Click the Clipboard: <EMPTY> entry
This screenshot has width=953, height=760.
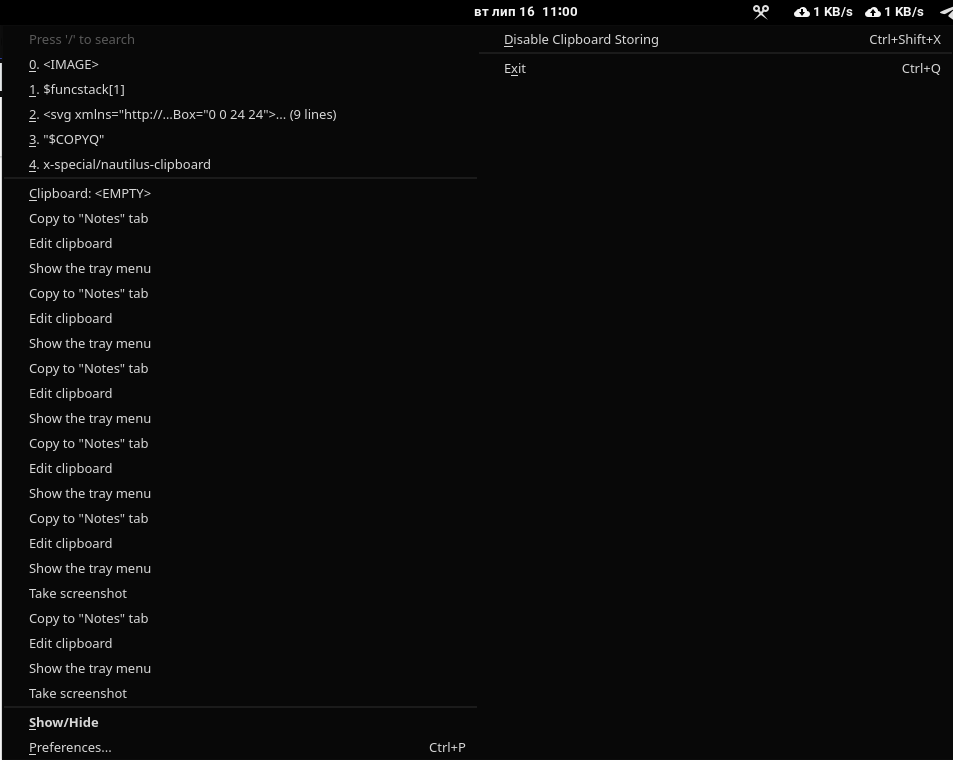click(90, 193)
